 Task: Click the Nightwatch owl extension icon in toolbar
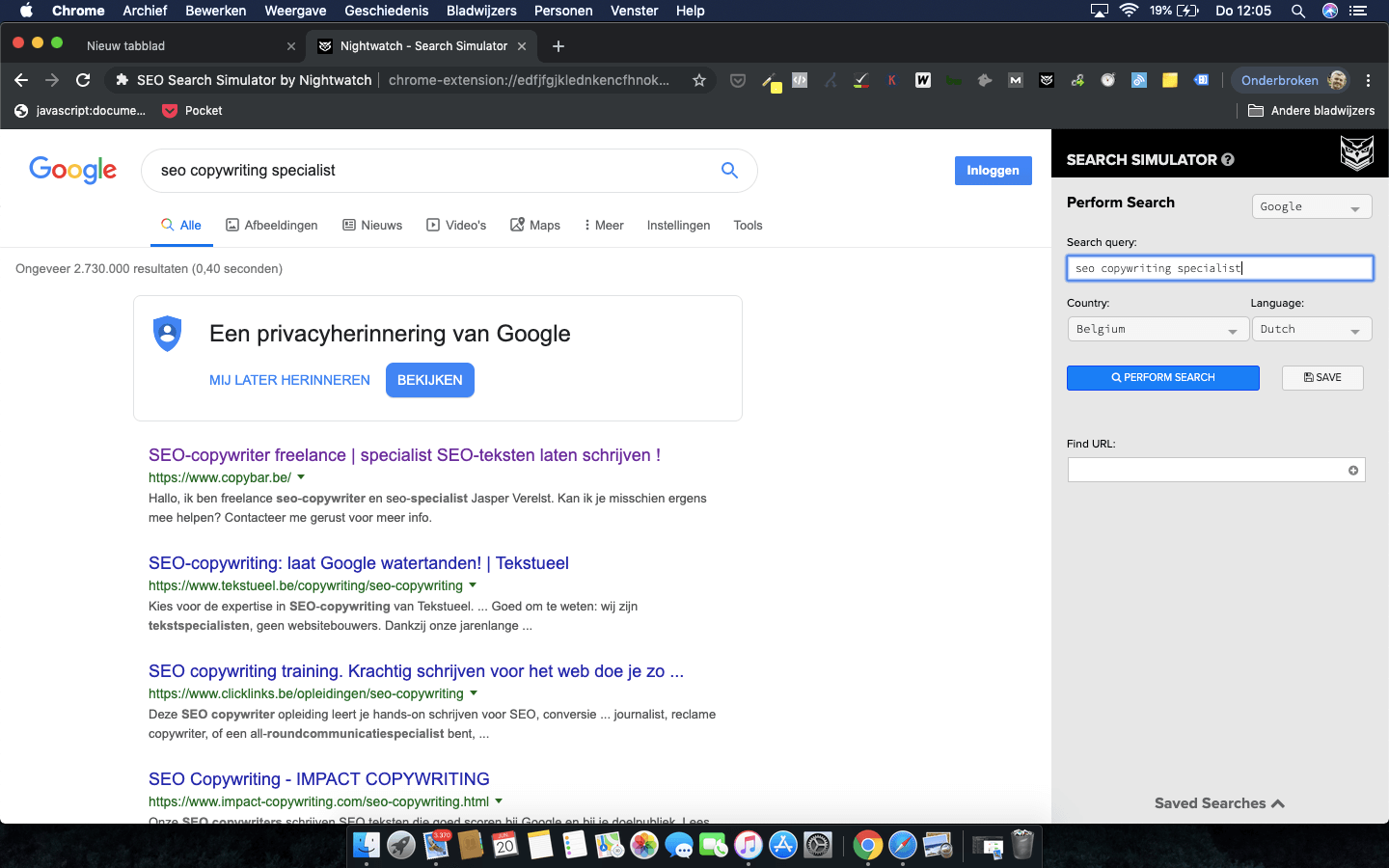[1047, 80]
